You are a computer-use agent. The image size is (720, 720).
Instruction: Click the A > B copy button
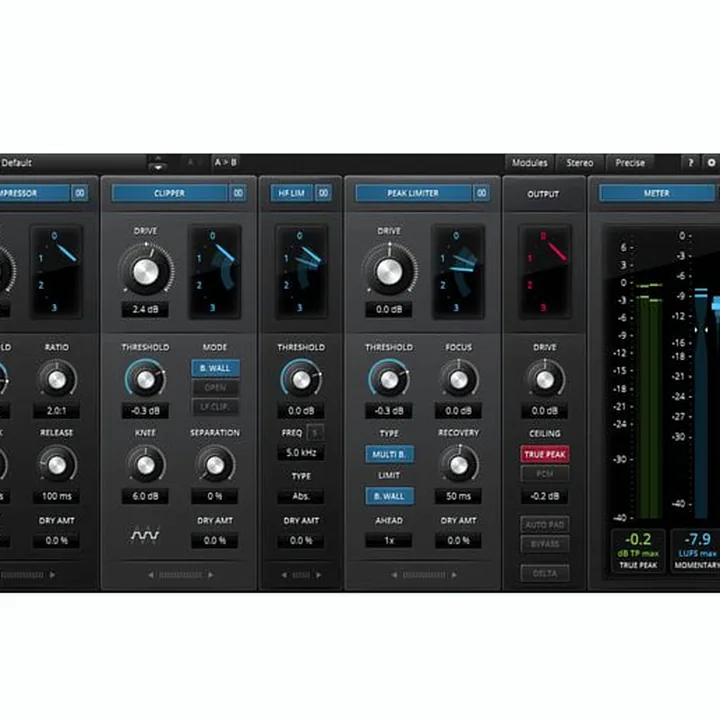point(225,163)
